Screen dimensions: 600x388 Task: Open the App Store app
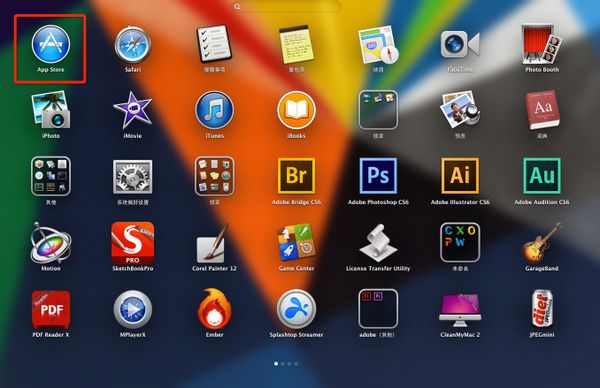51,44
